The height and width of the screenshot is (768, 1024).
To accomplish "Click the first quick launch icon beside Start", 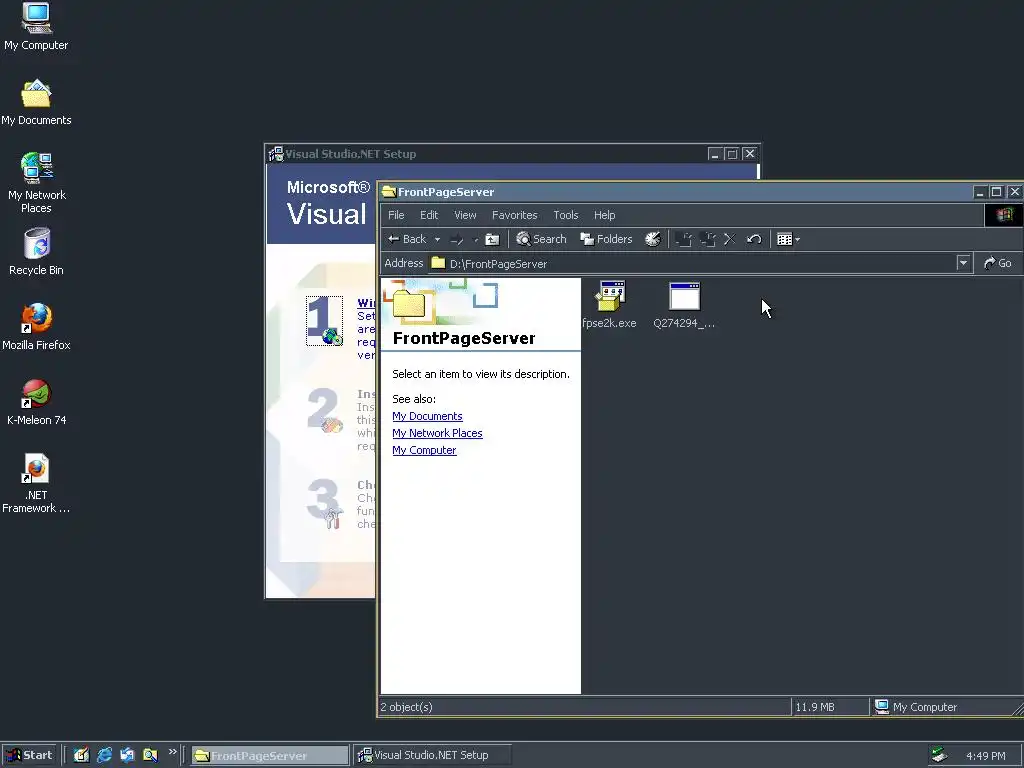I will tap(81, 755).
